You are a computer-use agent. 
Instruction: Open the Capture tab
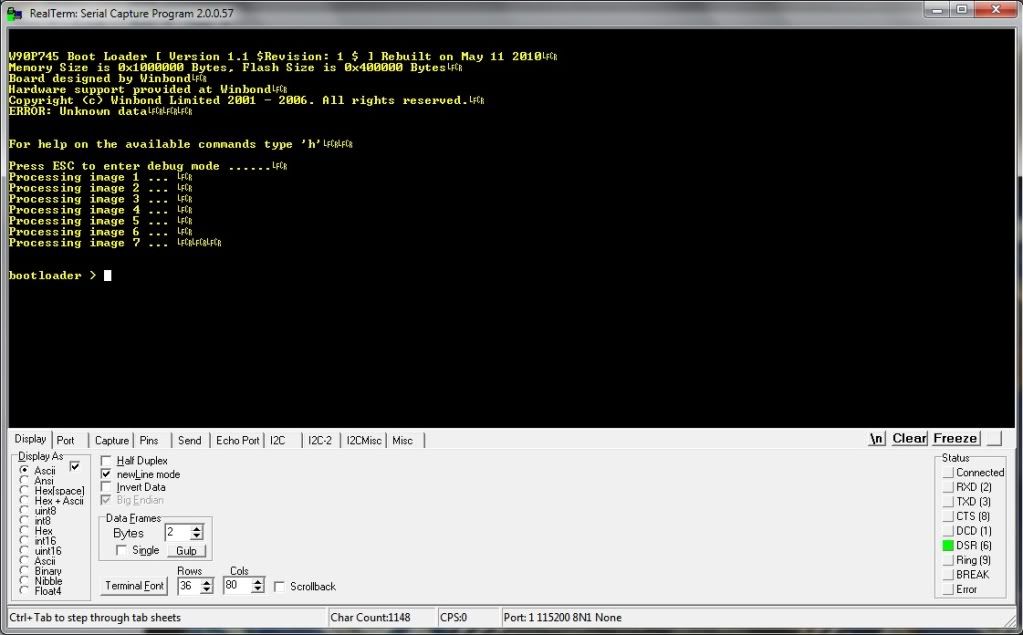click(112, 441)
